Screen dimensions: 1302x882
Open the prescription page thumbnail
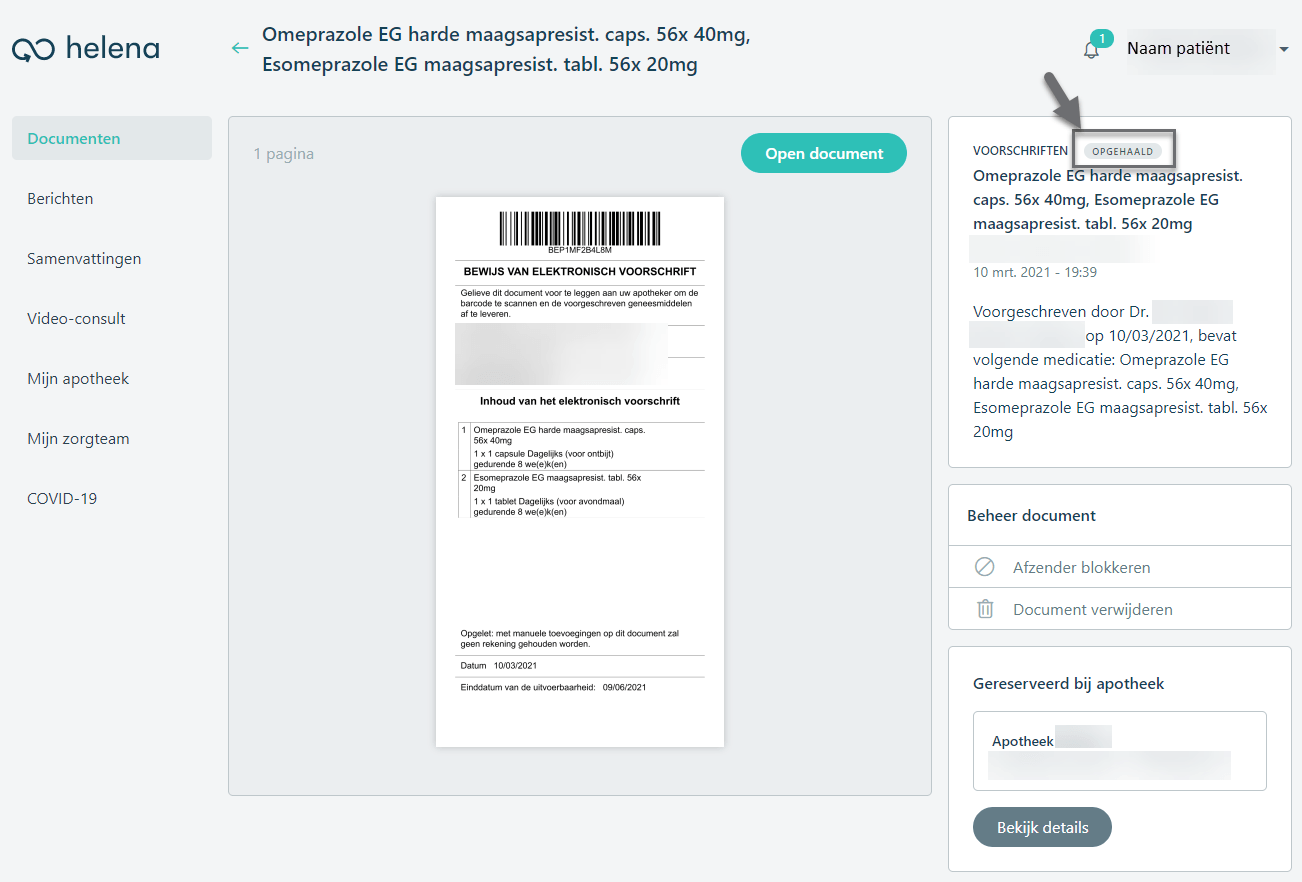tap(580, 472)
